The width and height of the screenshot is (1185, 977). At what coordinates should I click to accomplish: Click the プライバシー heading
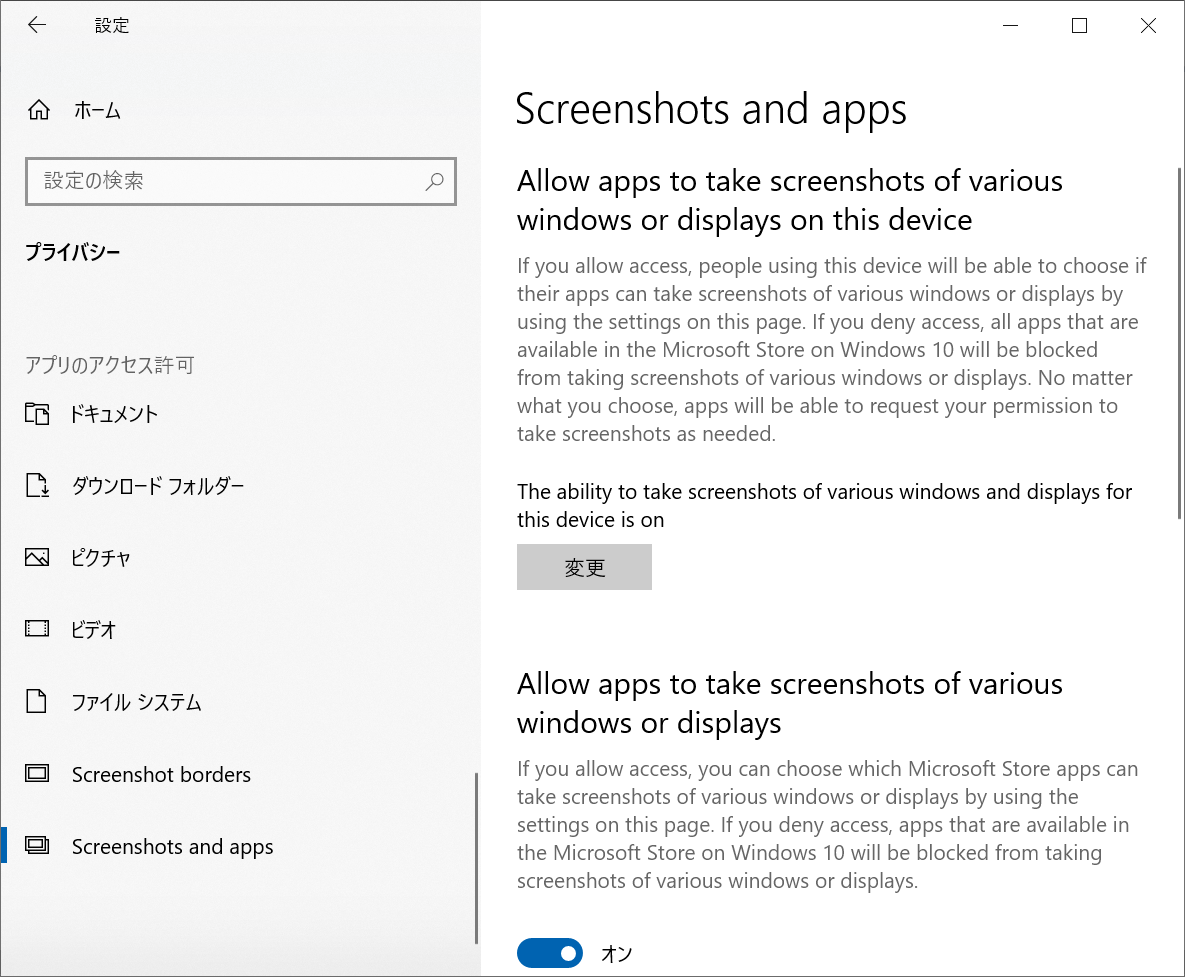point(73,252)
